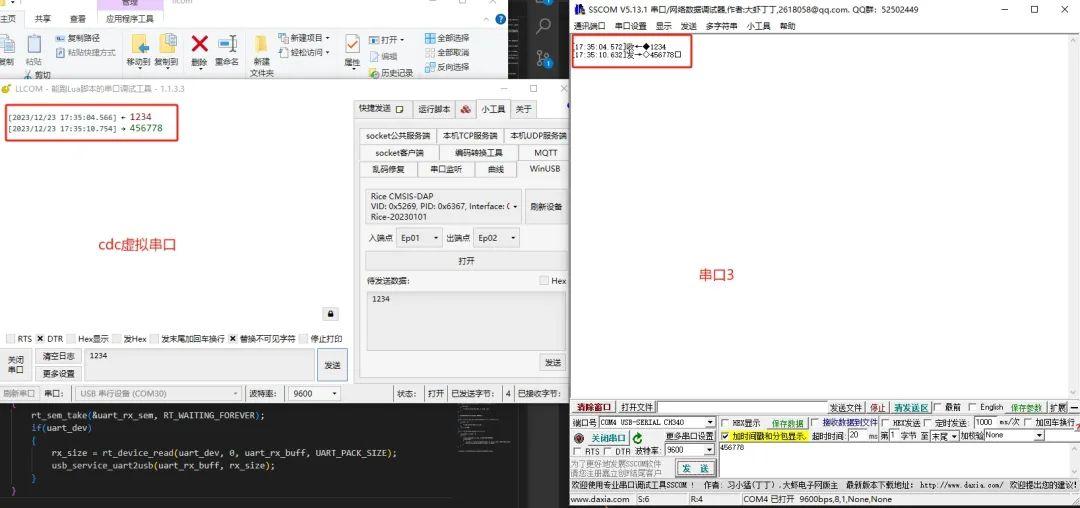Click Deselect all icon in Explorer ribbon
The width and height of the screenshot is (1080, 508).
point(430,52)
